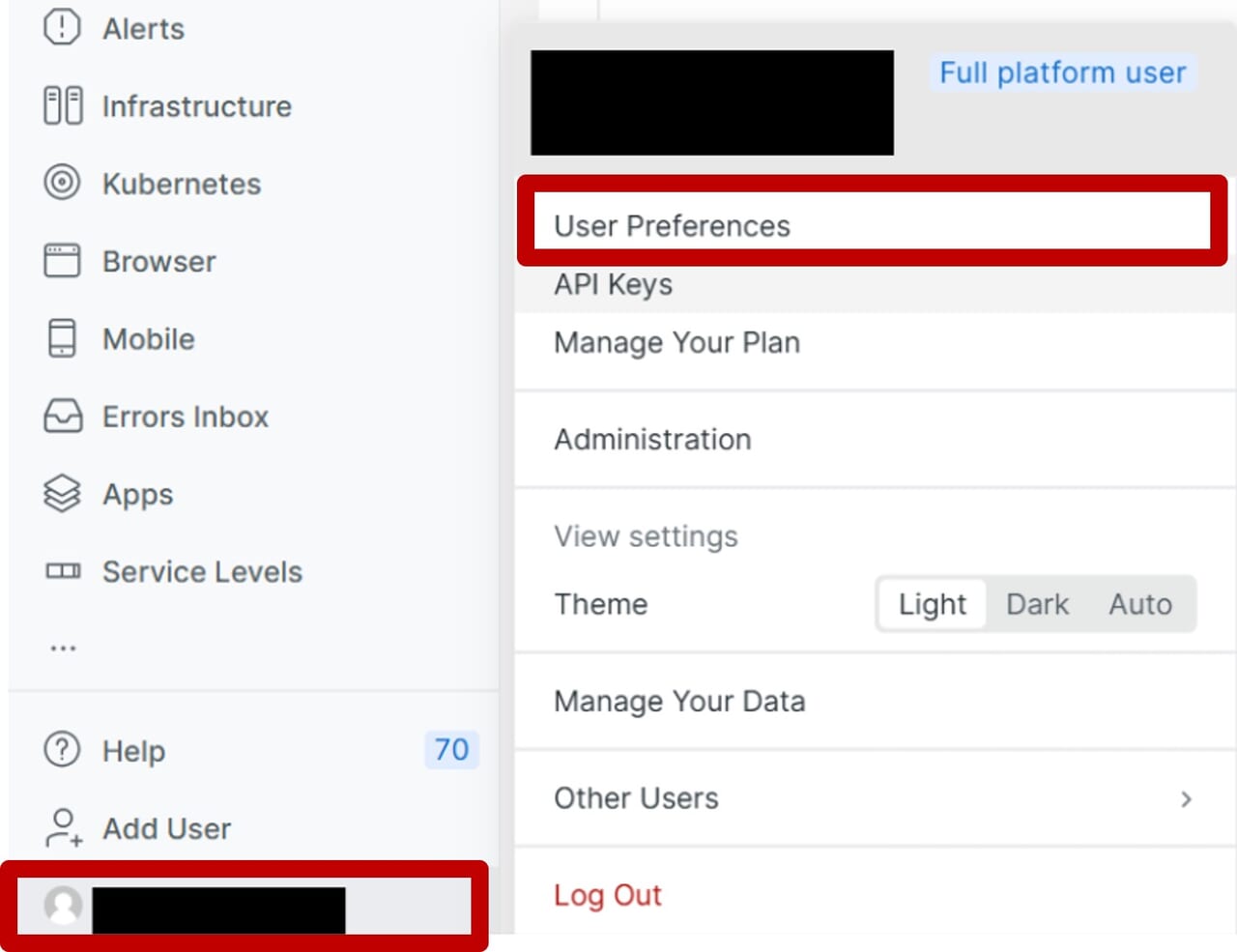Click the Help notification count badge

(x=451, y=750)
